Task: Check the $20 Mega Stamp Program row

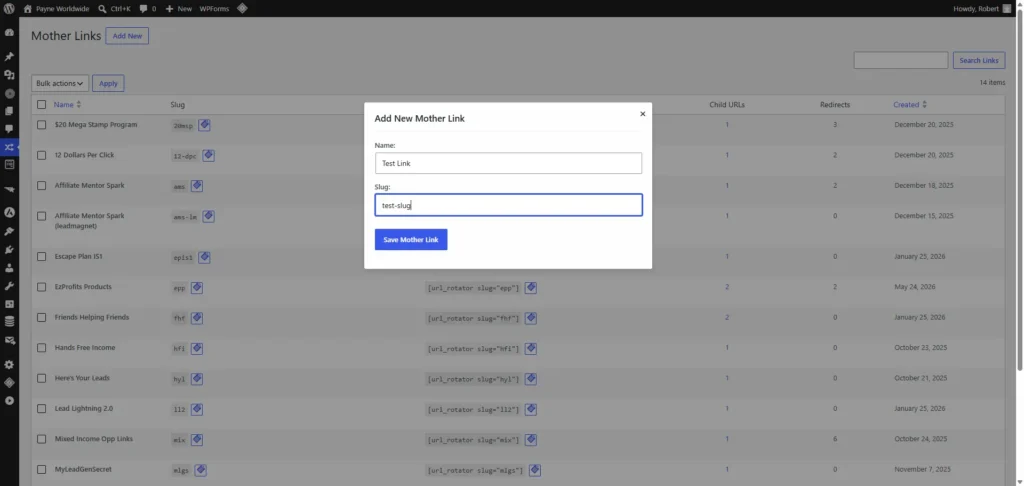Action: point(42,125)
